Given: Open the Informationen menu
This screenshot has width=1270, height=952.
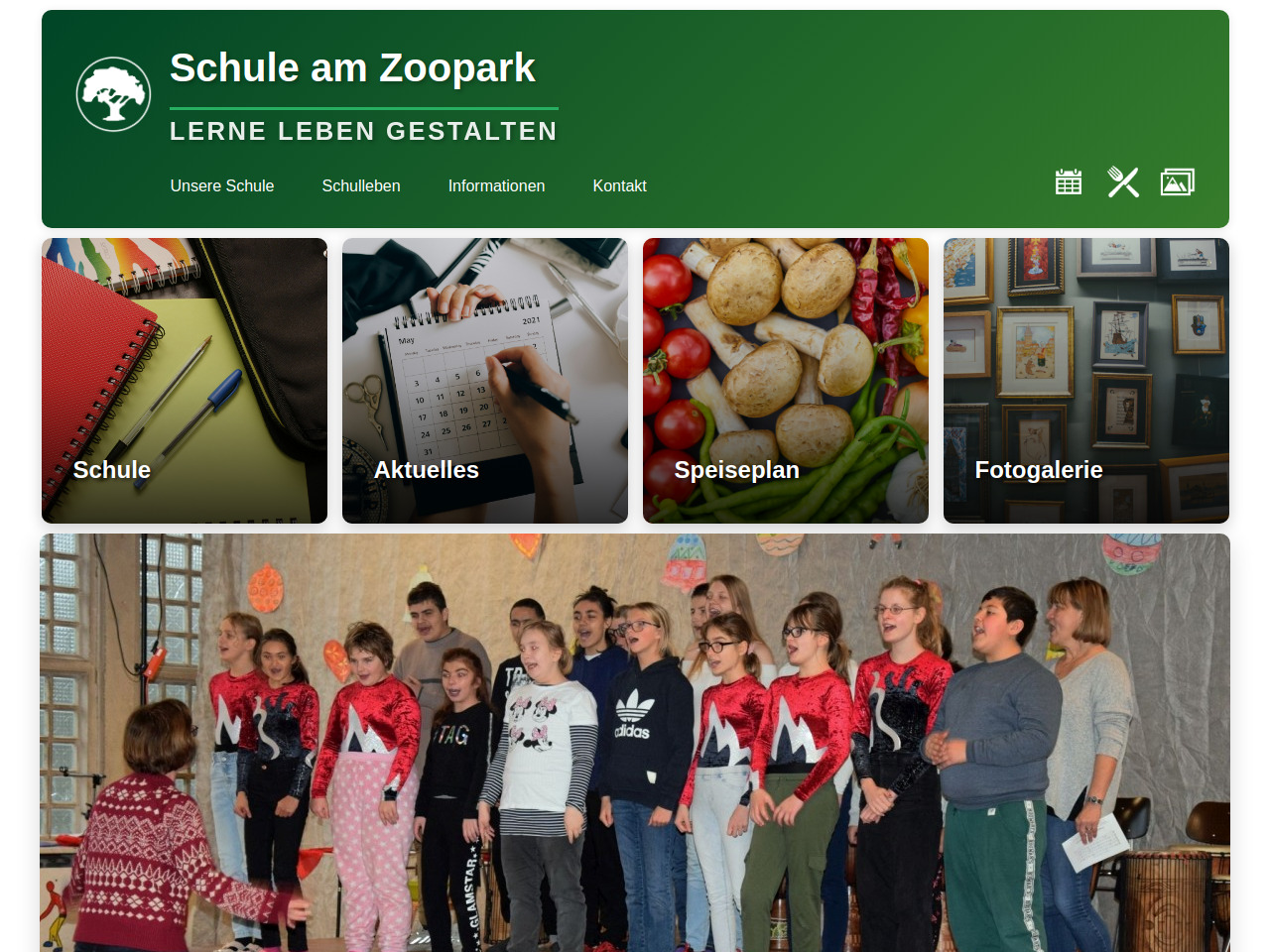Looking at the screenshot, I should coord(496,185).
